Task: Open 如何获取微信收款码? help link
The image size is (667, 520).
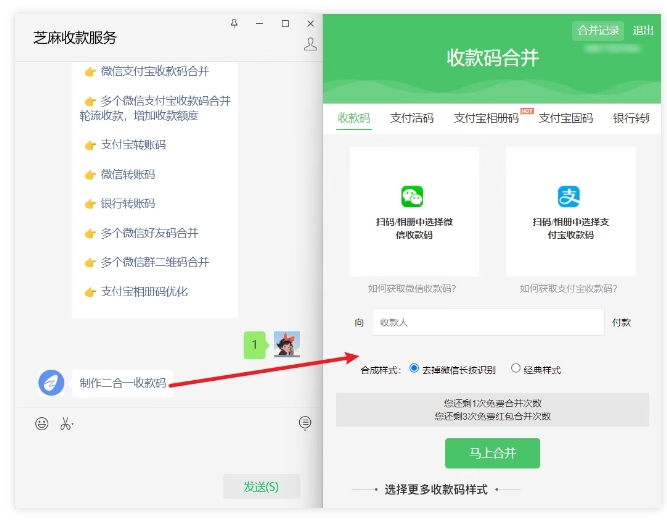Action: (412, 289)
